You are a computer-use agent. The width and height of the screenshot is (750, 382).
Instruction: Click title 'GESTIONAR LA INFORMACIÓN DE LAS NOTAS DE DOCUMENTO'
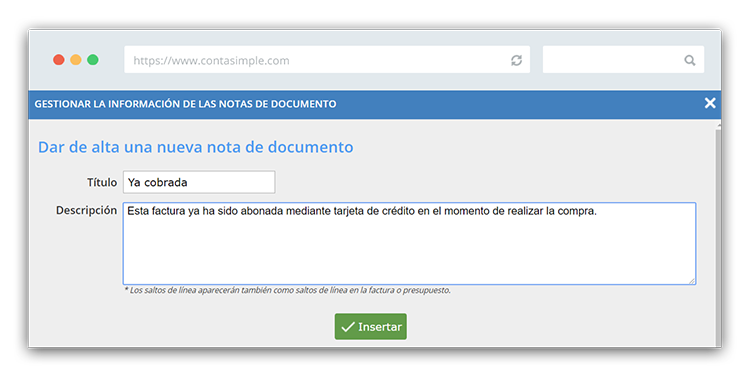185,104
